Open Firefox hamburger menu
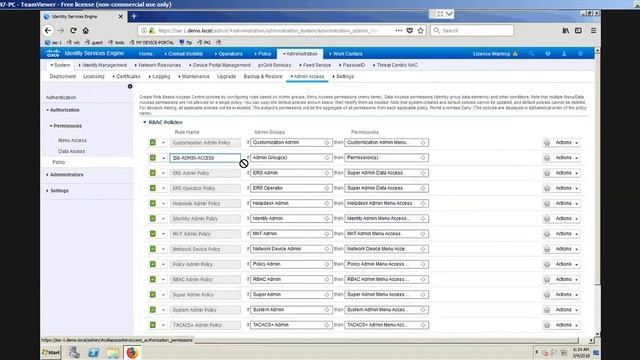The width and height of the screenshot is (640, 360). click(593, 31)
